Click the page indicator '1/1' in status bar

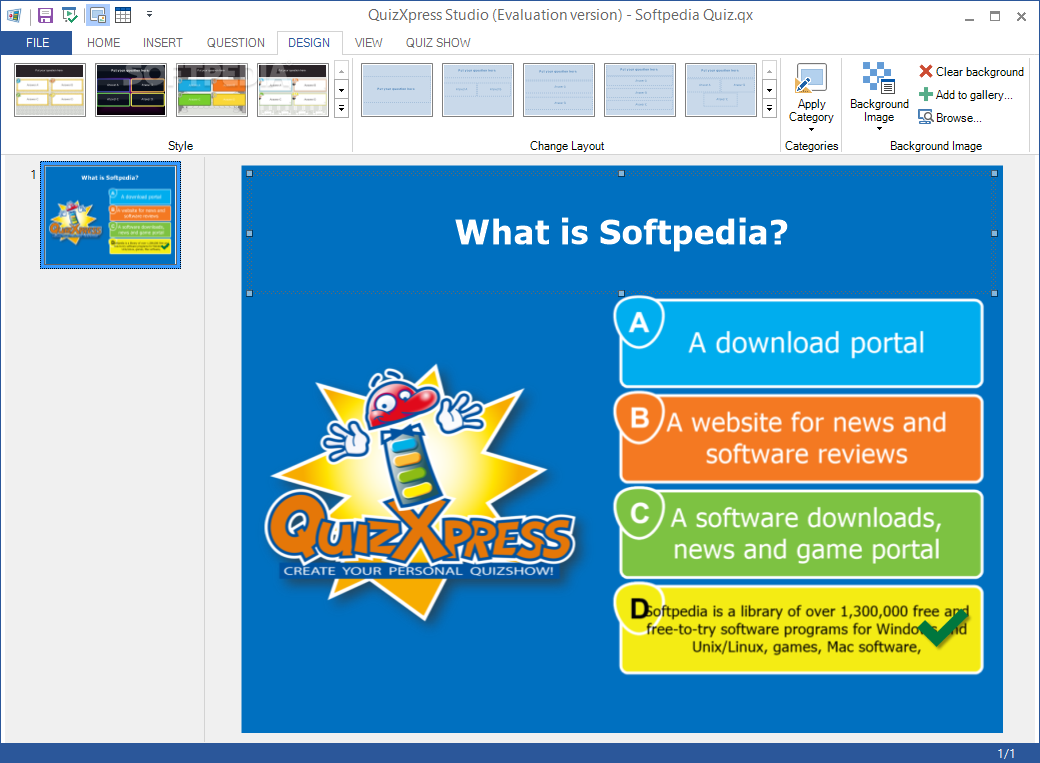tap(1006, 753)
